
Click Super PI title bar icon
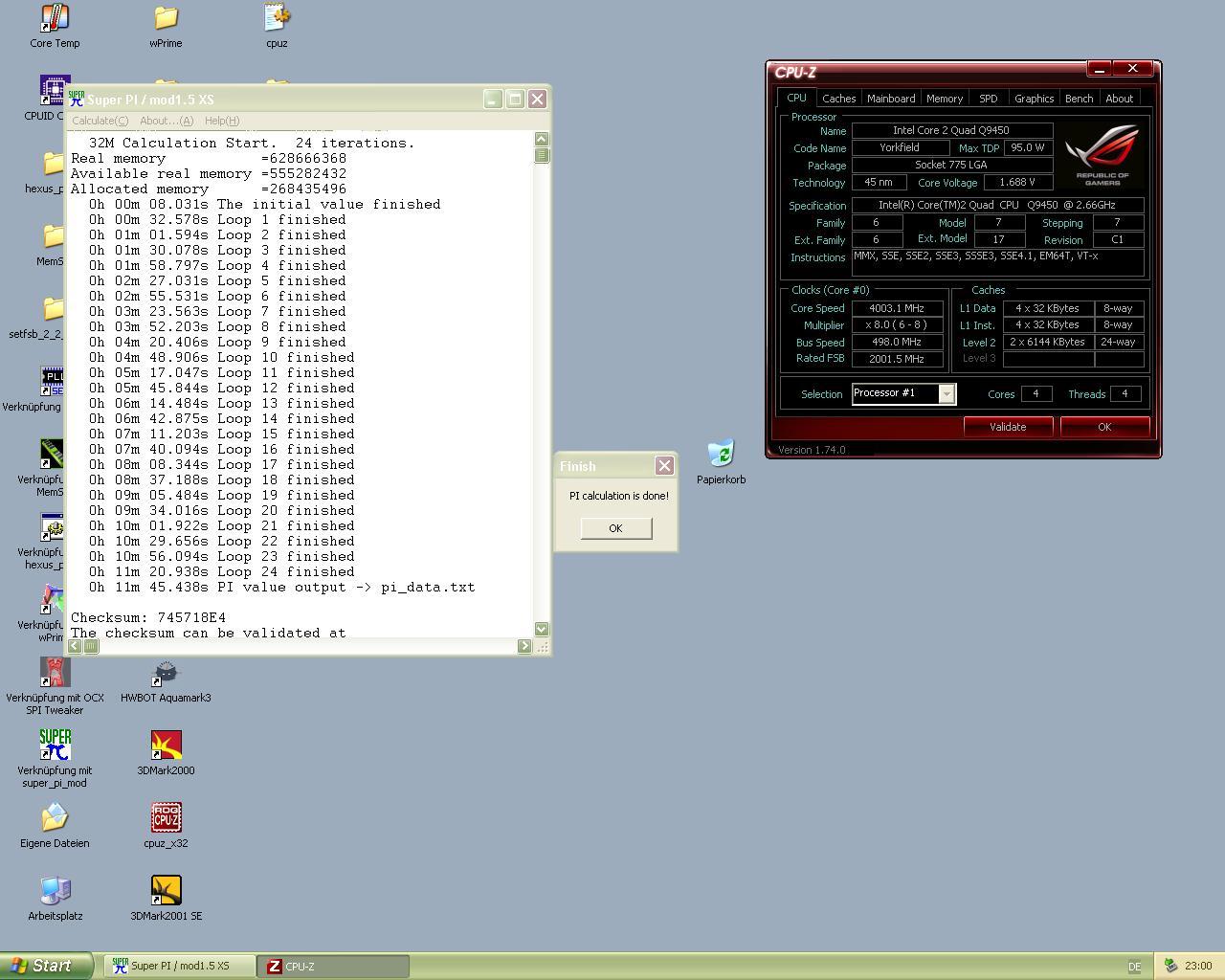tap(77, 99)
